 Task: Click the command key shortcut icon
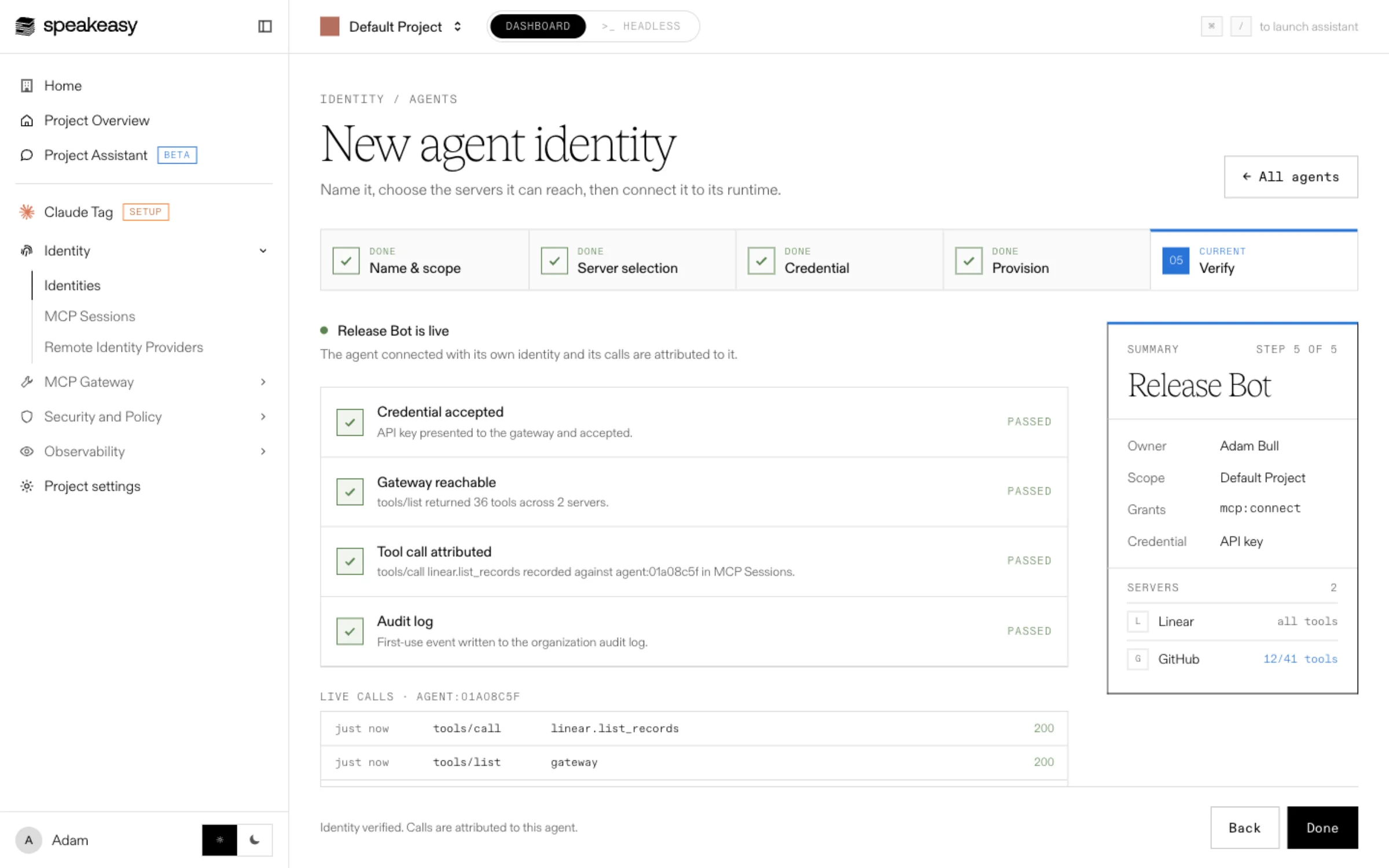click(x=1211, y=26)
